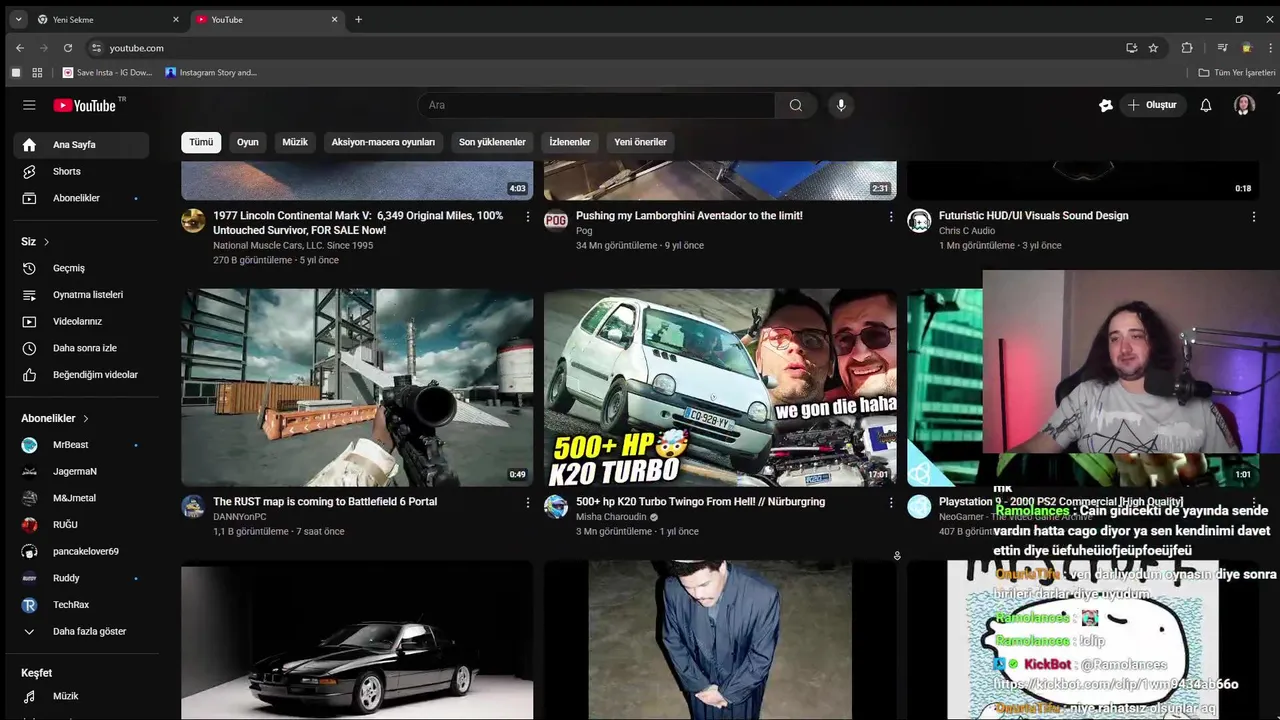Open DANNYonPC channel avatar

tap(193, 507)
